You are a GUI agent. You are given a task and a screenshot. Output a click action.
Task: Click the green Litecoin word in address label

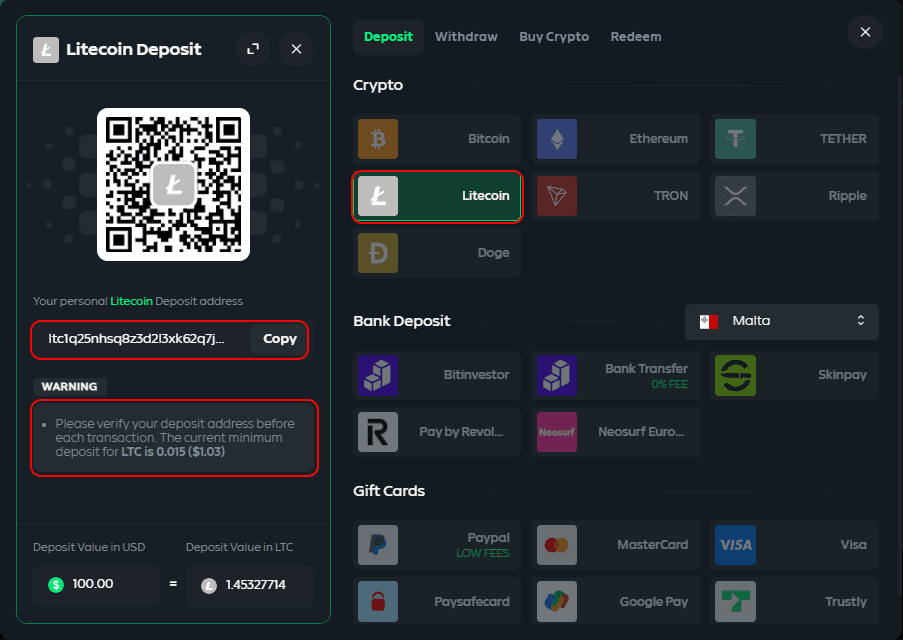131,301
